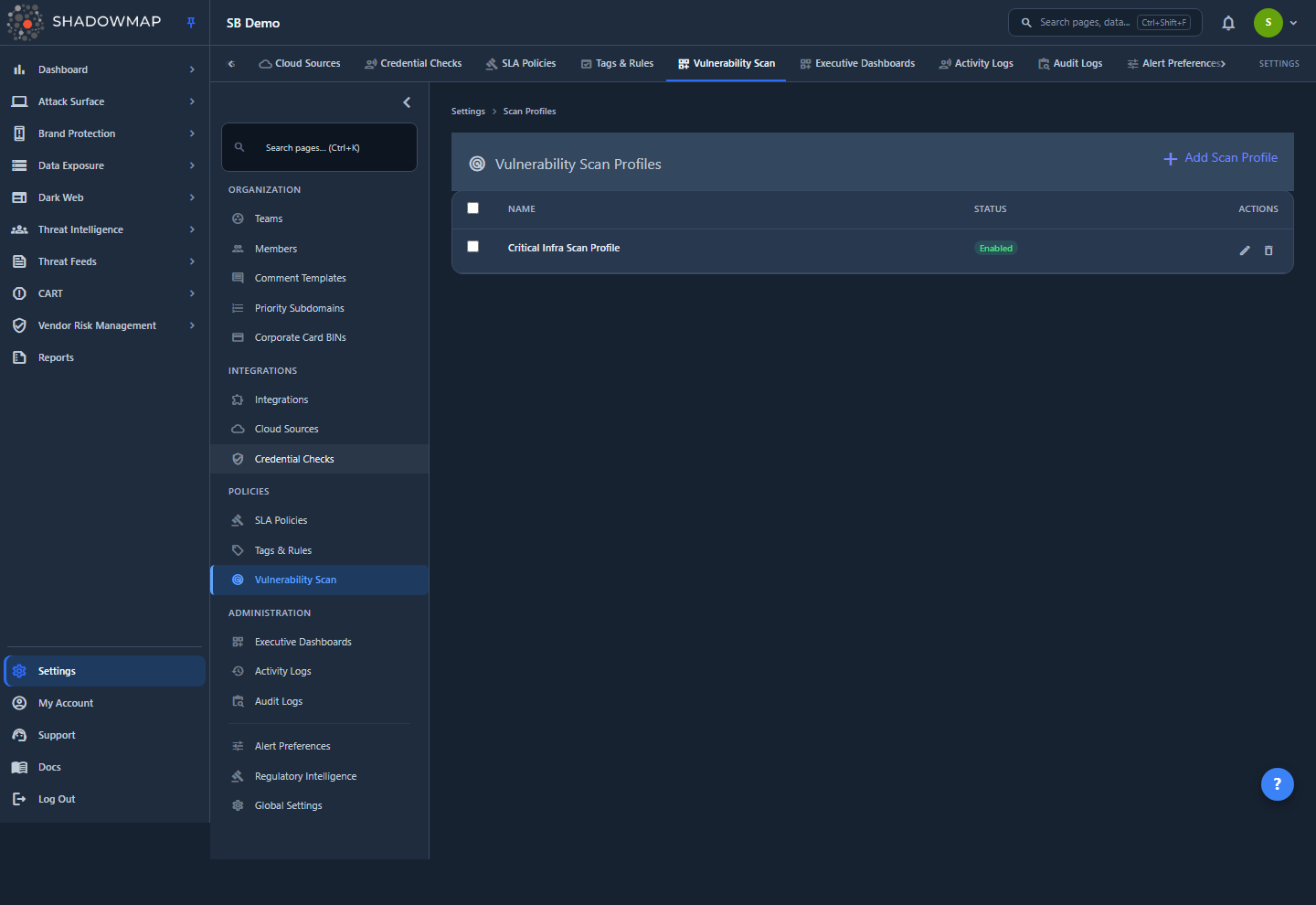Click the Enabled status badge
The height and width of the screenshot is (905, 1316).
pyautogui.click(x=995, y=249)
